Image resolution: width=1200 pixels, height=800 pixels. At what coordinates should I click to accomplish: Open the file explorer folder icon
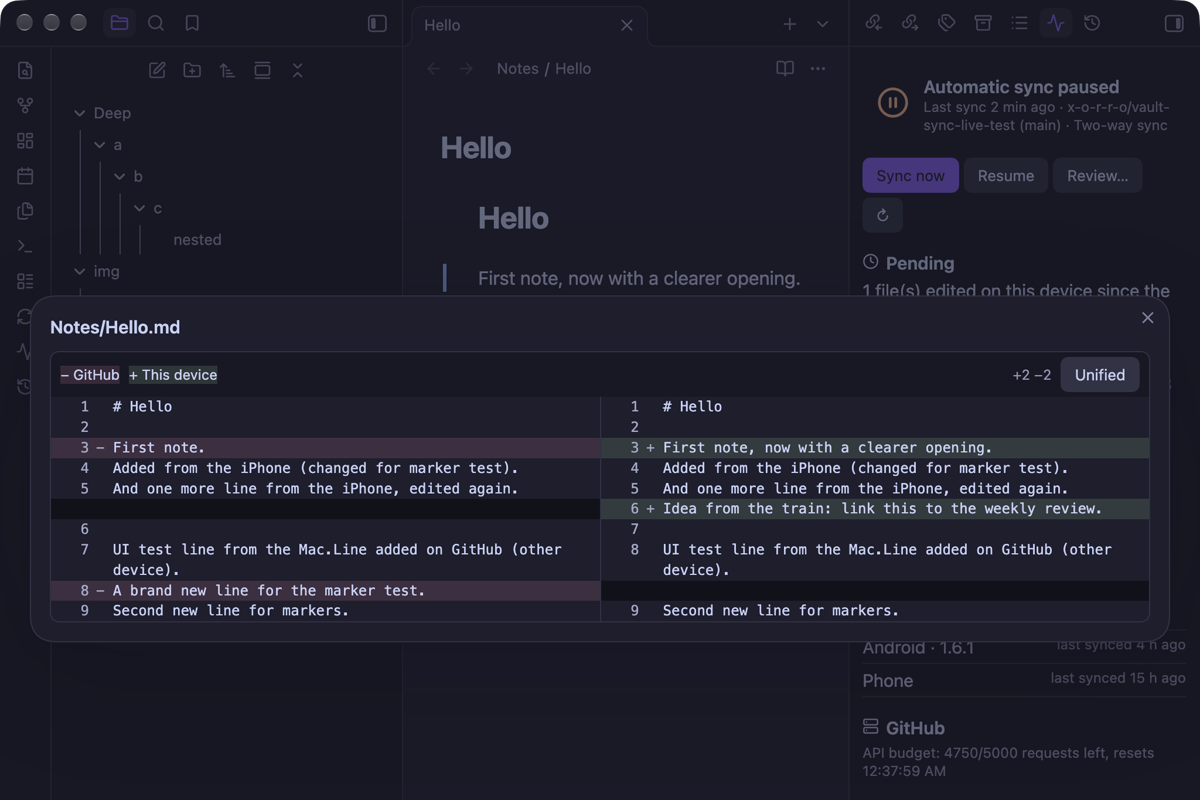119,23
